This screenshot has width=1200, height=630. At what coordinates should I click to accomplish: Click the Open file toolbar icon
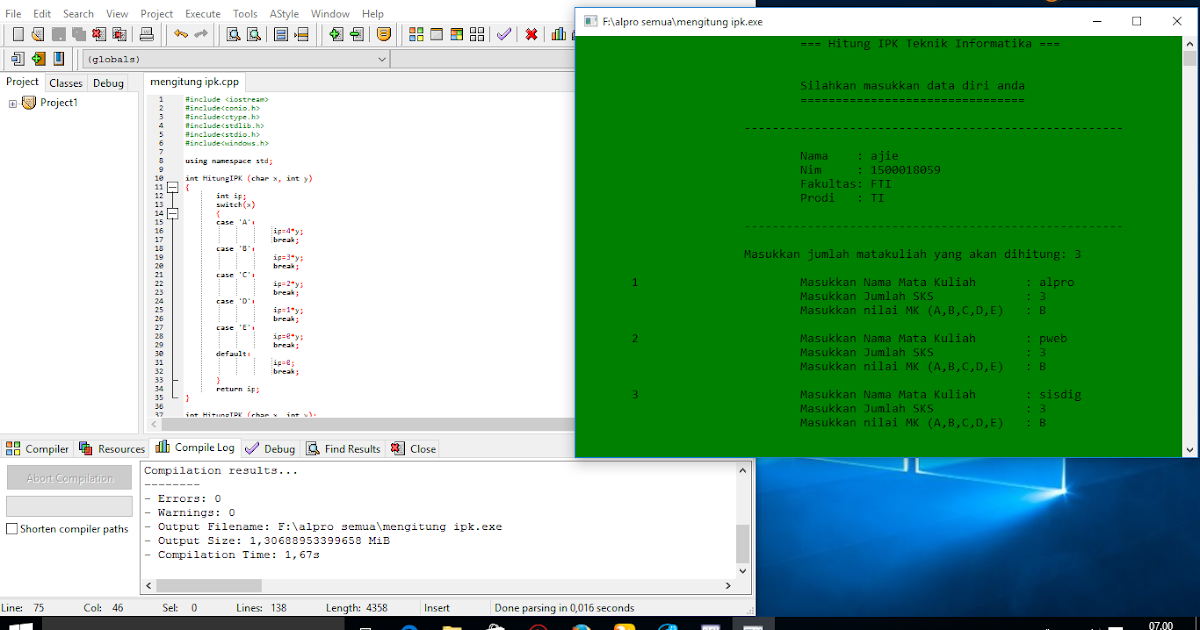(x=38, y=34)
